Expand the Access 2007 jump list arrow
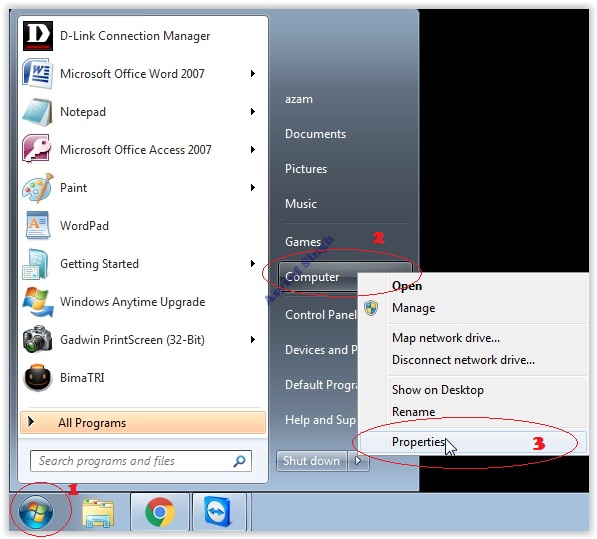This screenshot has width=597, height=539. (252, 150)
